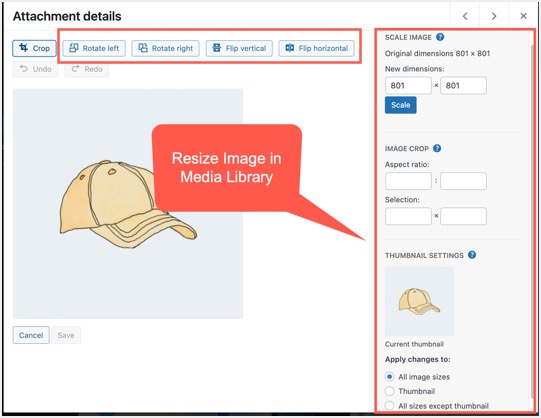This screenshot has height=418, width=541.
Task: Flip the image horizontally
Action: coord(316,48)
